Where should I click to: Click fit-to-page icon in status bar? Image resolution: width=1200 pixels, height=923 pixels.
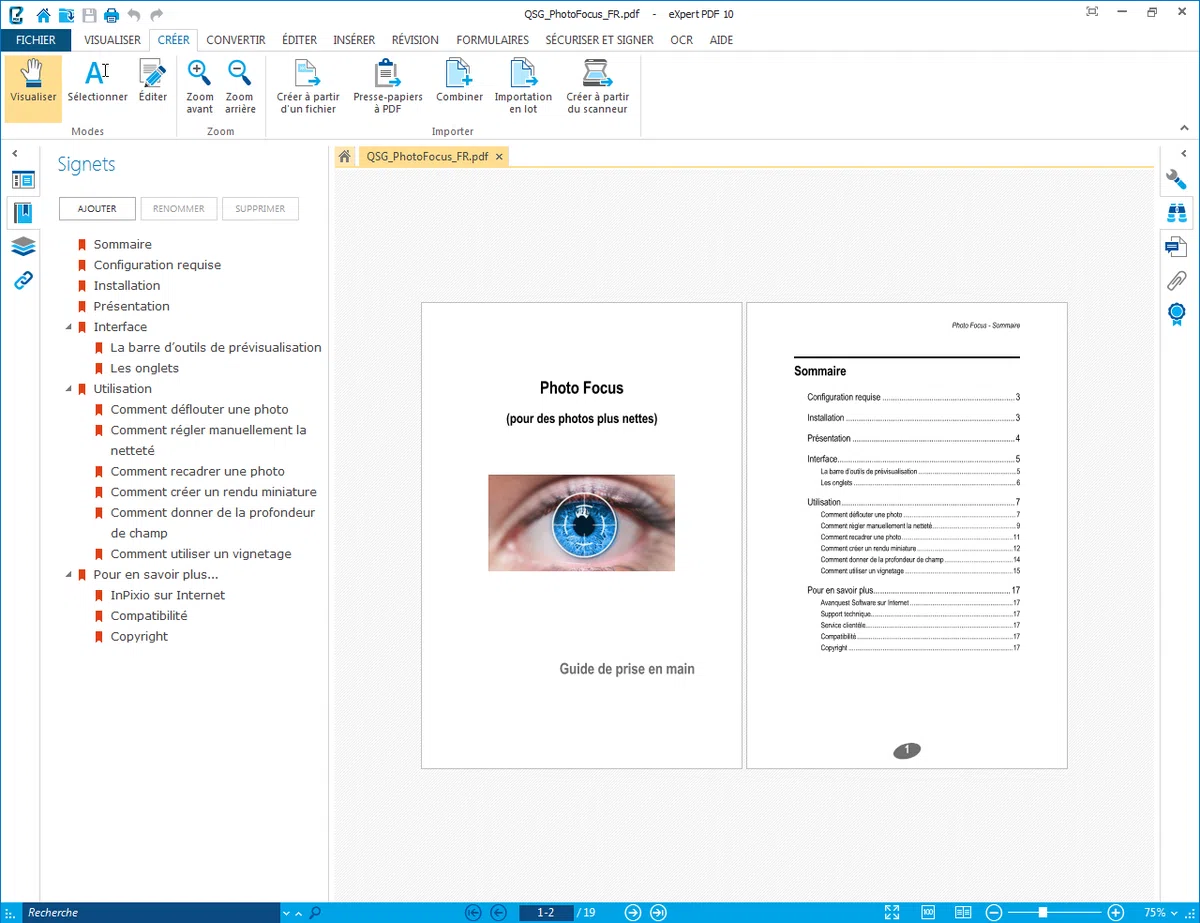(892, 912)
